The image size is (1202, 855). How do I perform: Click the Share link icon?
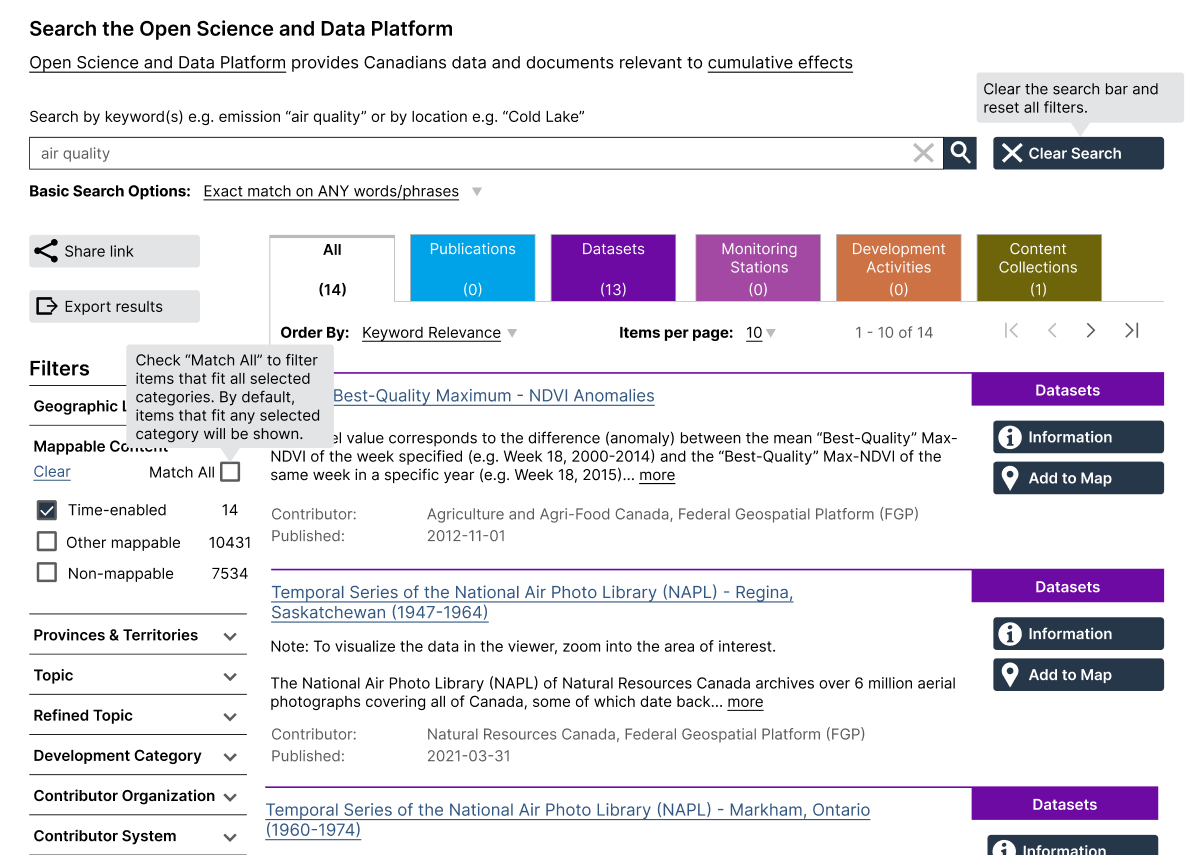46,251
